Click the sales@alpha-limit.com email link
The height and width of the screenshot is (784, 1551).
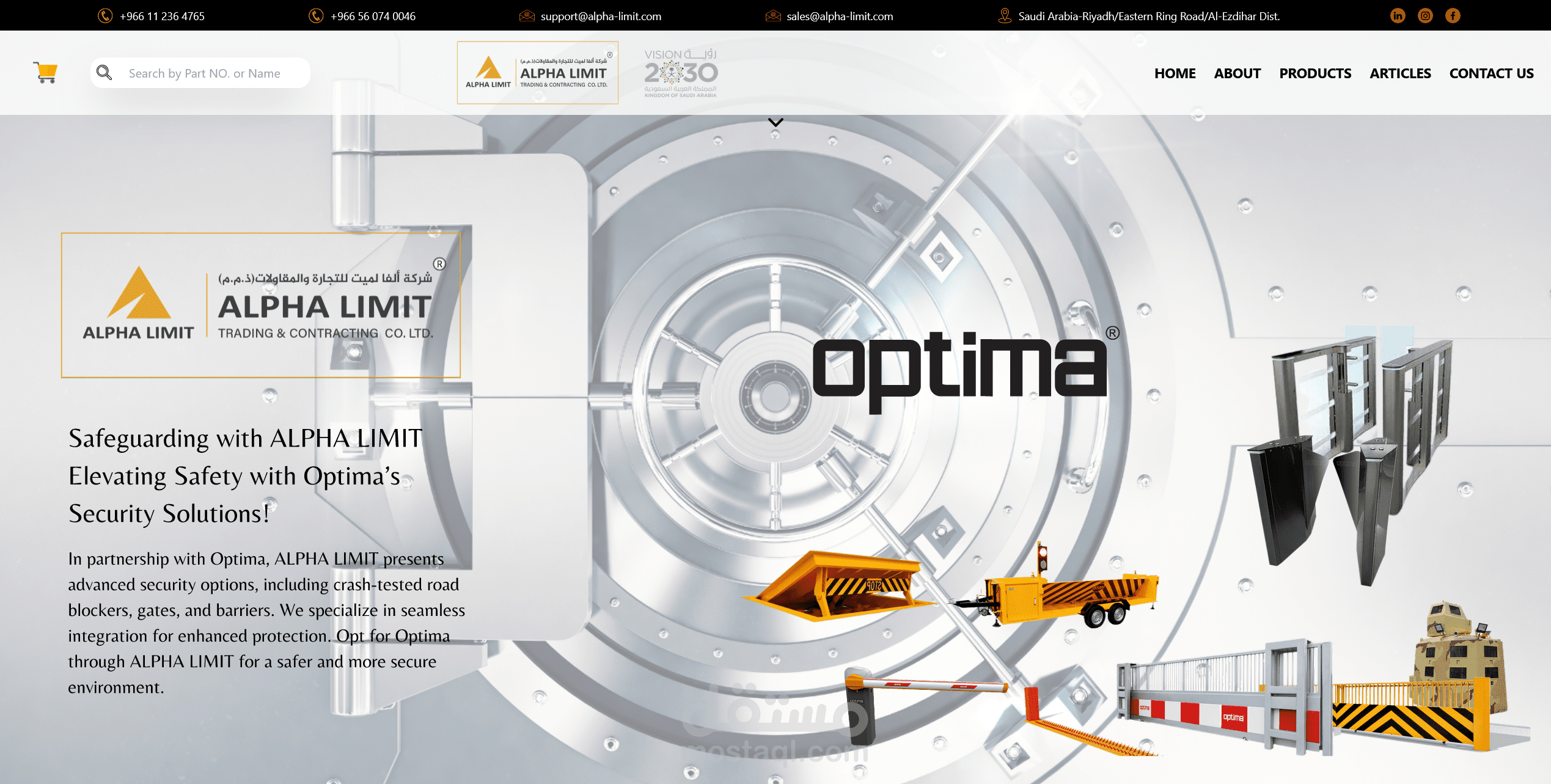840,16
